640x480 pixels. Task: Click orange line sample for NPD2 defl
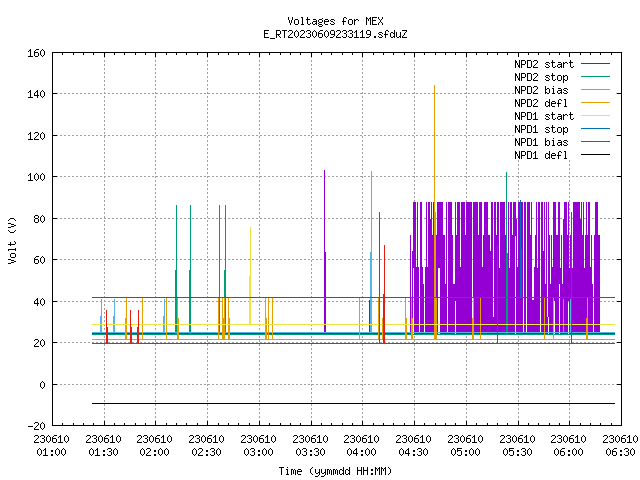click(x=596, y=102)
